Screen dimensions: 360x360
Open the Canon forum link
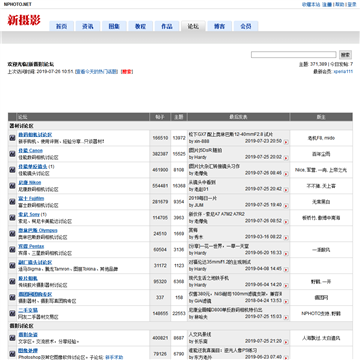pyautogui.click(x=30, y=151)
